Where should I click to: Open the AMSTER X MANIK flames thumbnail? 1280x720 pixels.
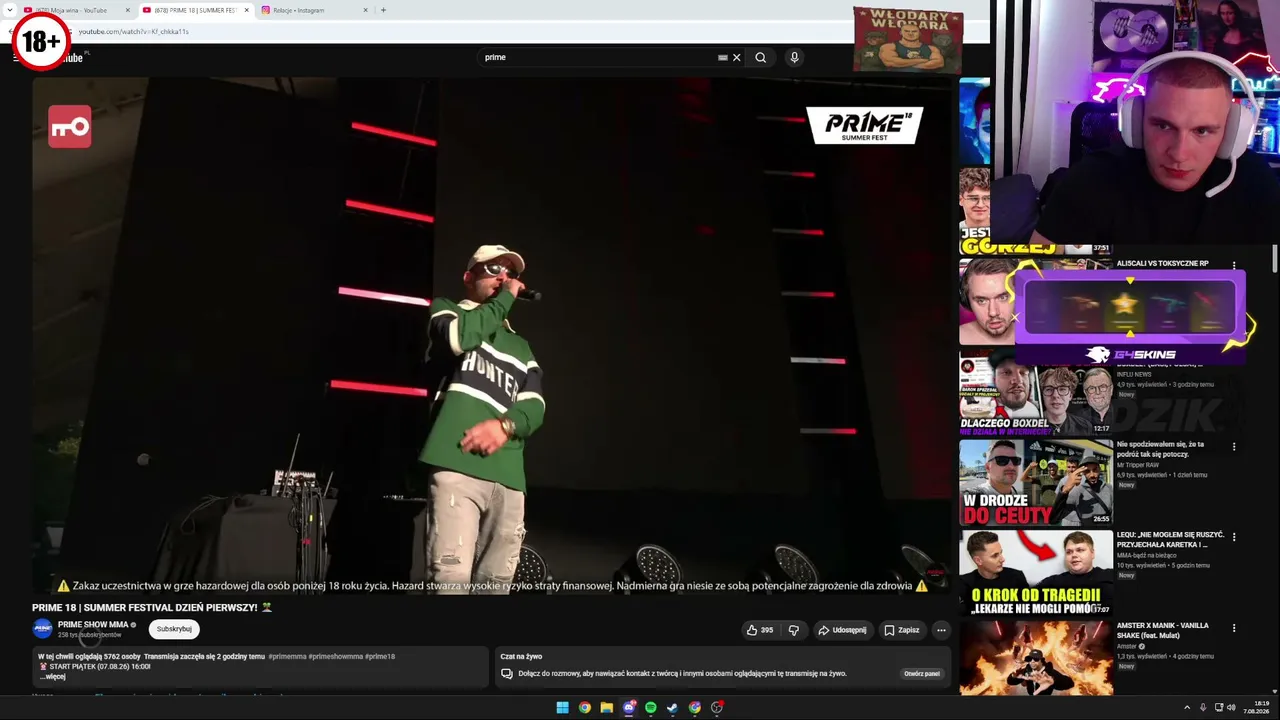[1036, 658]
